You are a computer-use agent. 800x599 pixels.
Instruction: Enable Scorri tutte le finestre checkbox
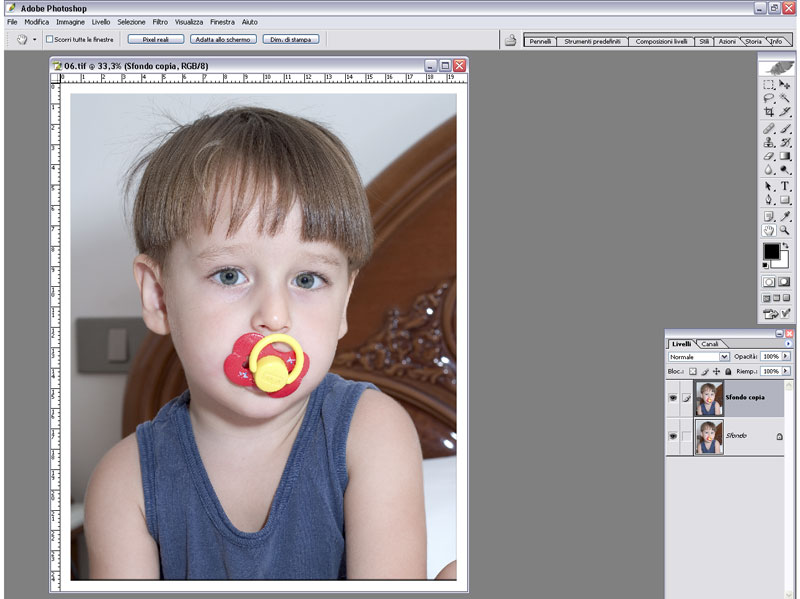[50, 40]
